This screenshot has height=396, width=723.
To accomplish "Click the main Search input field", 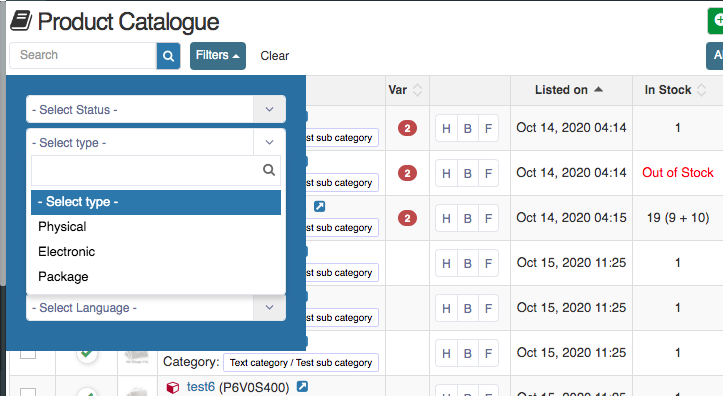I will (83, 55).
